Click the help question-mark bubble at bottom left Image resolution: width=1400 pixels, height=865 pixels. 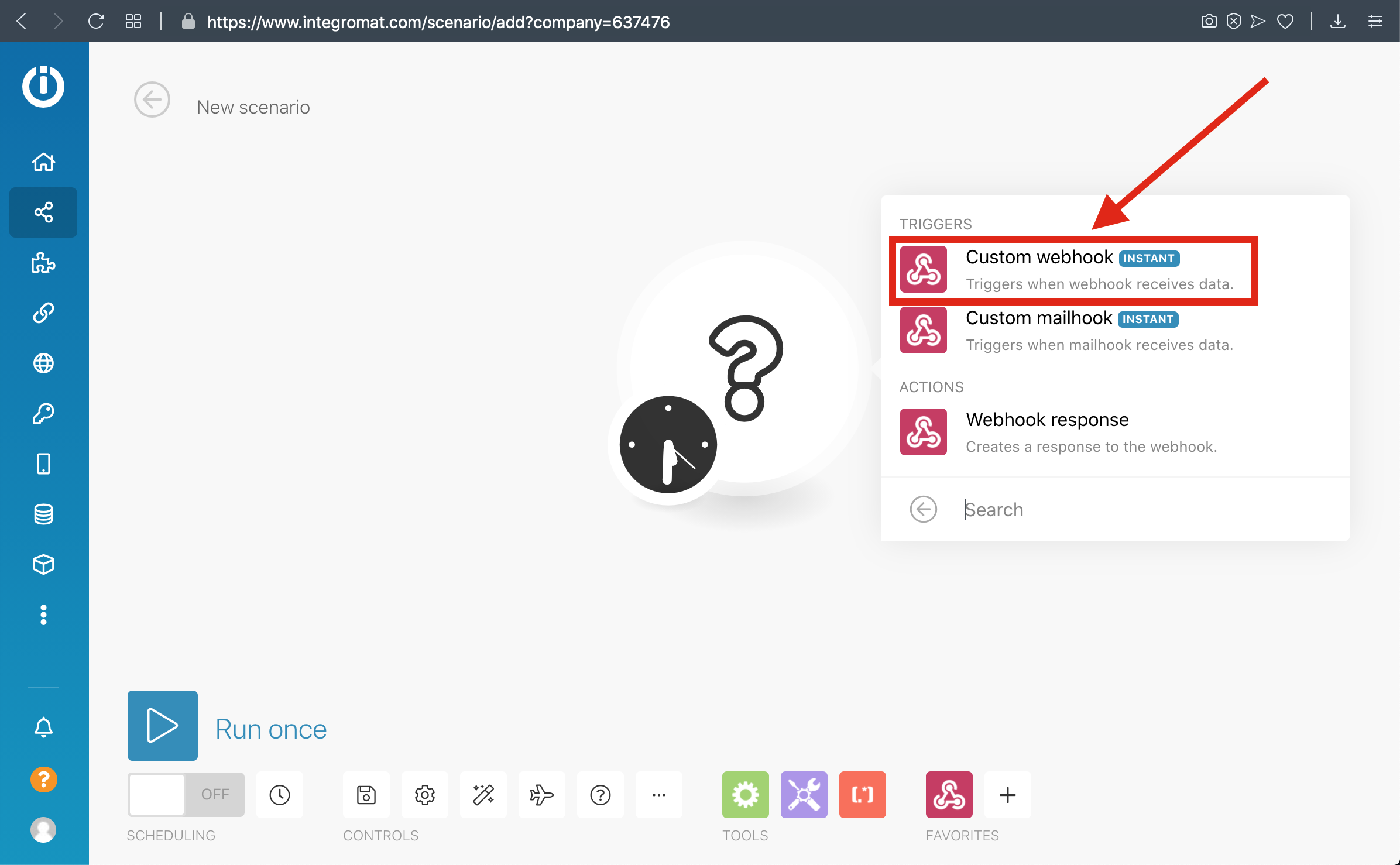click(x=43, y=779)
